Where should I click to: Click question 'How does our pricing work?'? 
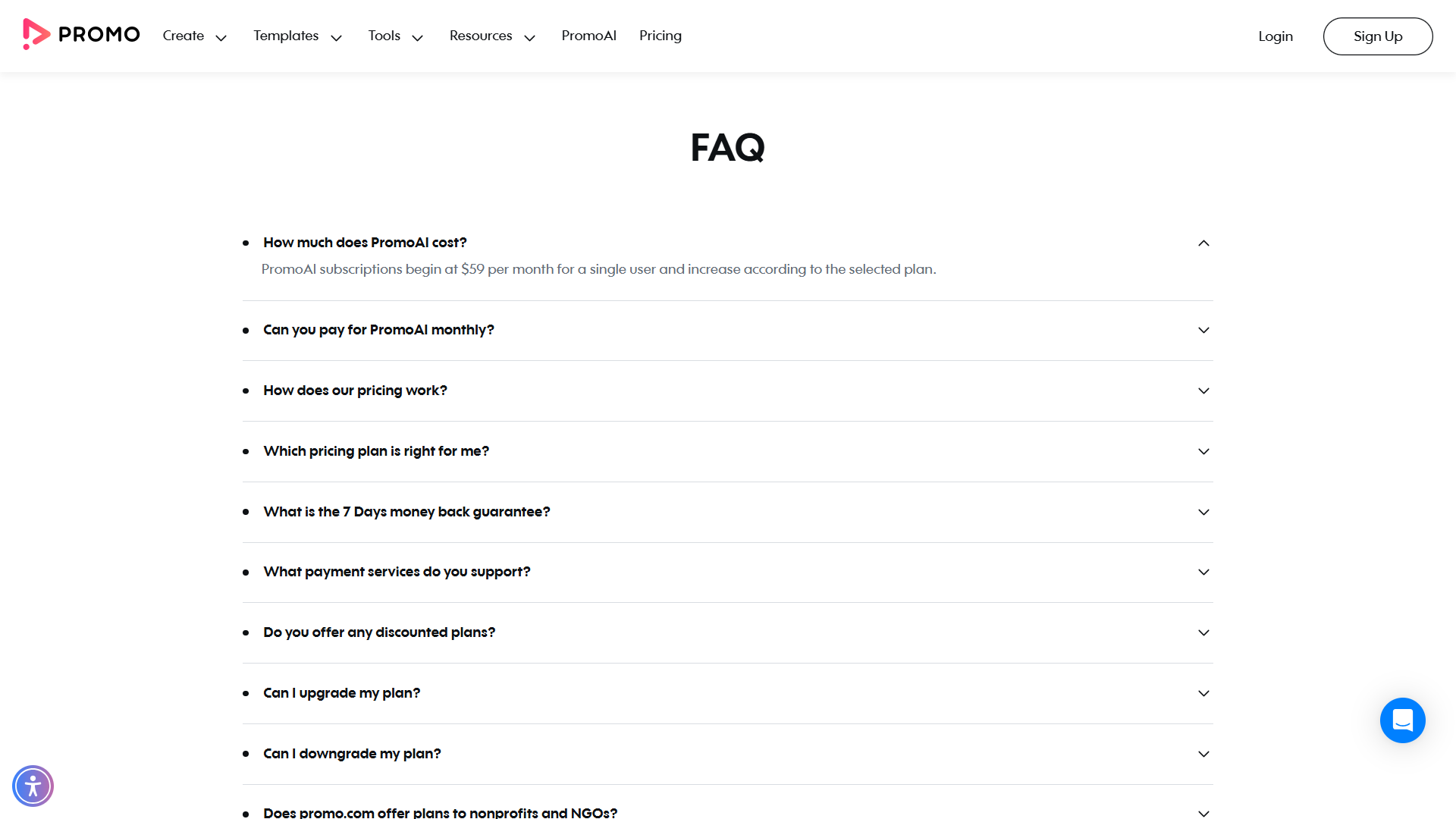(355, 391)
